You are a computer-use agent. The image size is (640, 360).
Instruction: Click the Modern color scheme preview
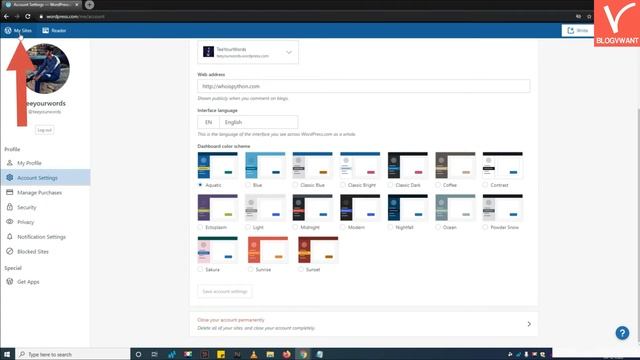click(x=360, y=208)
